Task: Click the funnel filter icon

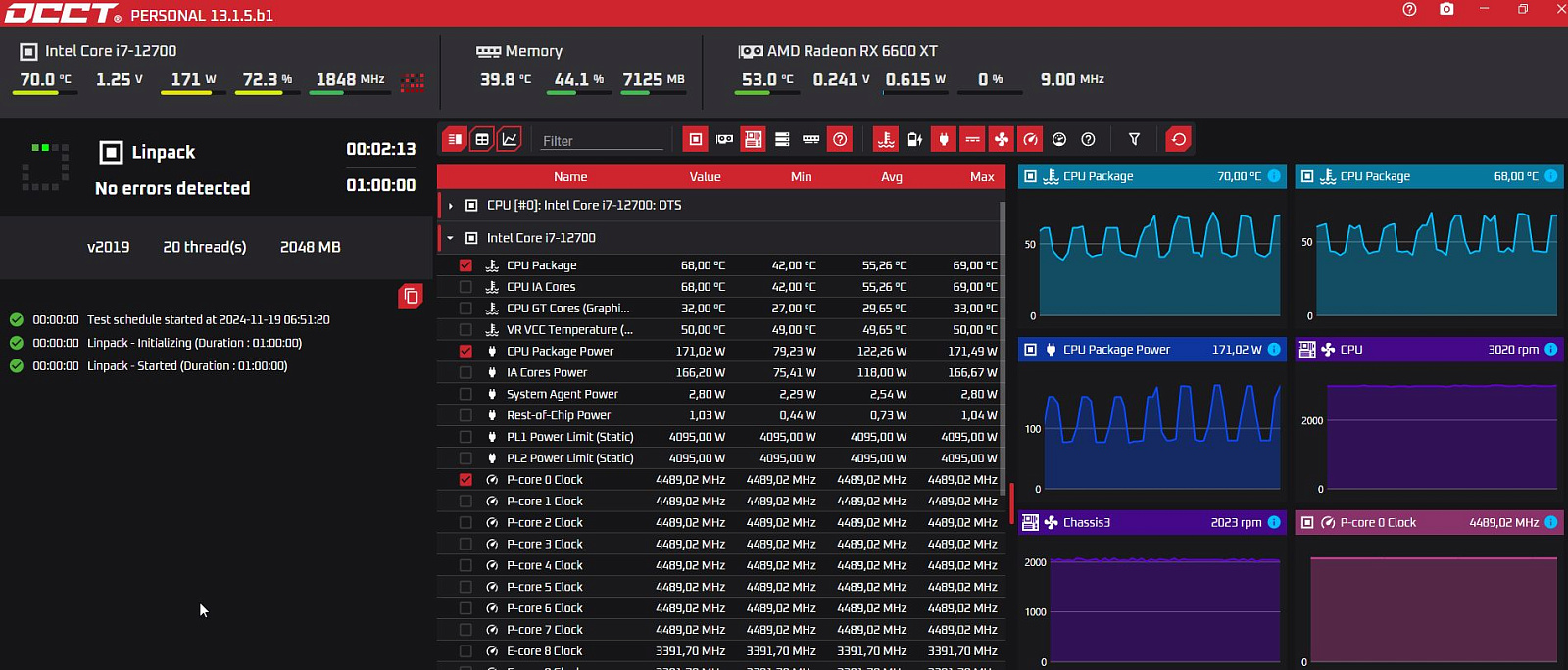Action: (x=1134, y=139)
